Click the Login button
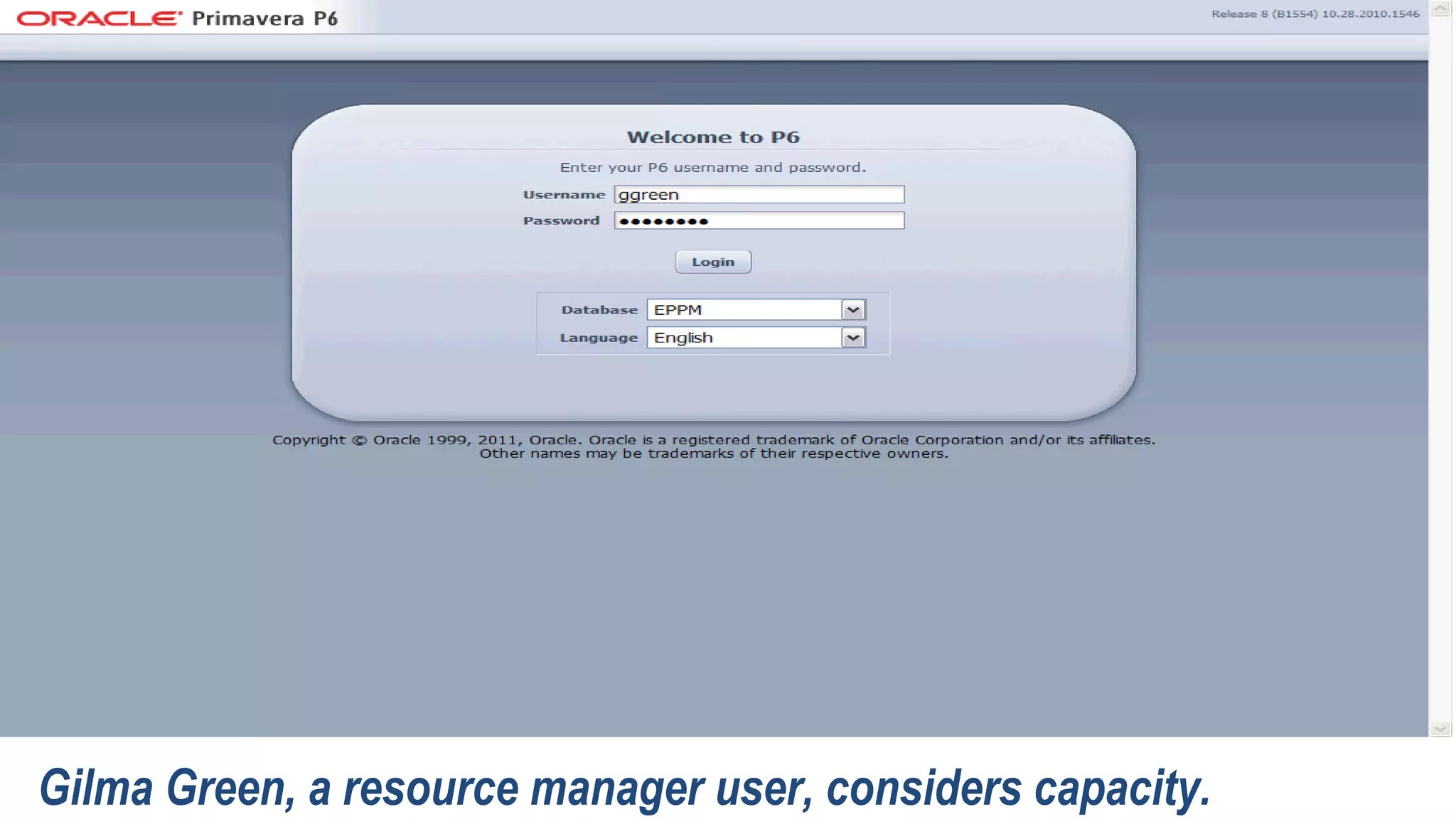 tap(713, 262)
